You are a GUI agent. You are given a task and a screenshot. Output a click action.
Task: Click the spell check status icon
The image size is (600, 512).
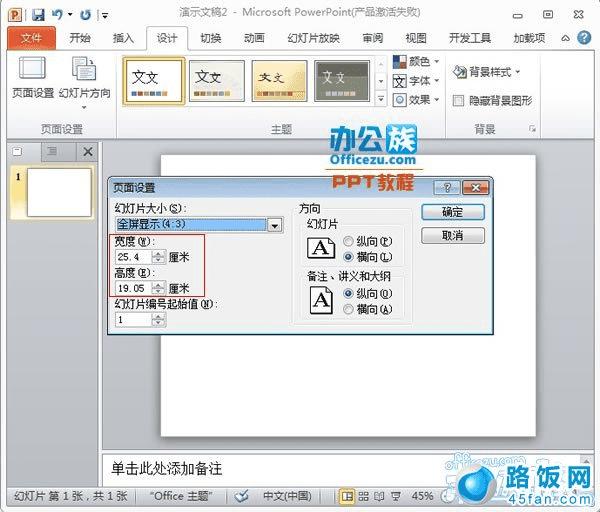point(241,496)
